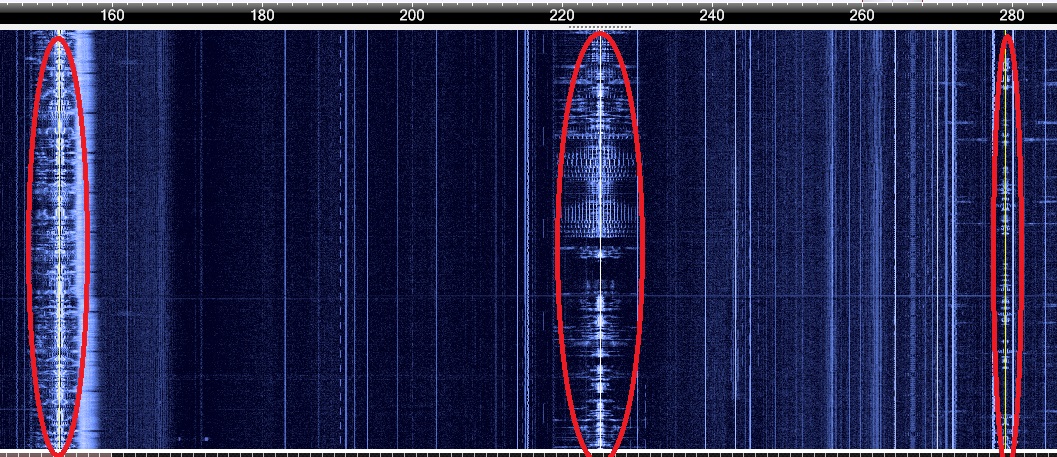The height and width of the screenshot is (457, 1057).
Task: Click the dotted passband marker above 225 kHz
Action: [600, 27]
